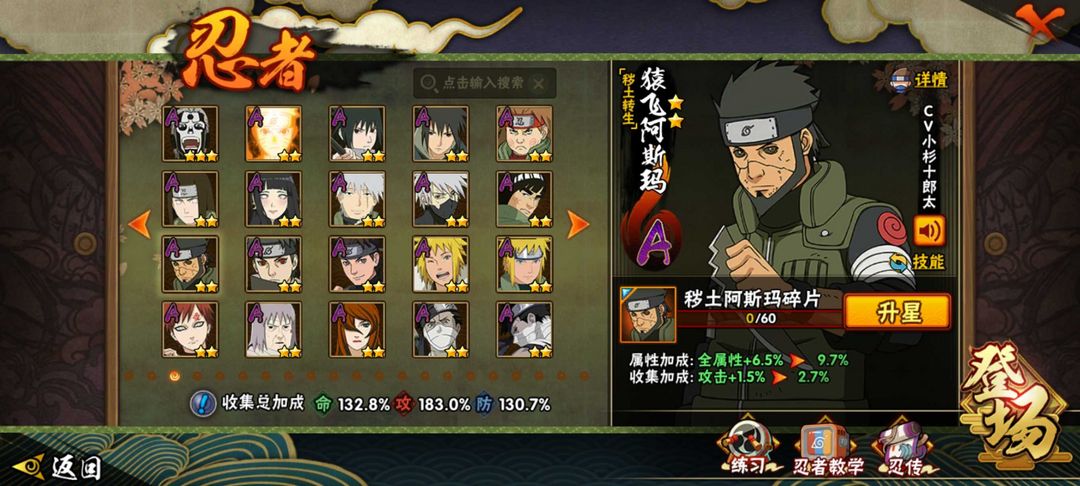This screenshot has height=486, width=1080.
Task: Select the first page indicator dot
Action: click(129, 376)
